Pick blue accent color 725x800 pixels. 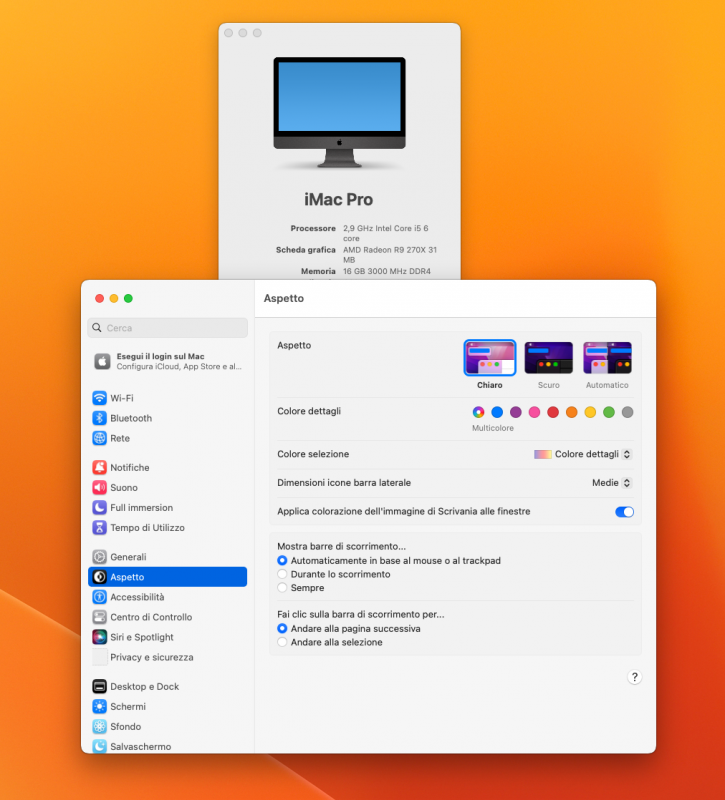click(497, 412)
